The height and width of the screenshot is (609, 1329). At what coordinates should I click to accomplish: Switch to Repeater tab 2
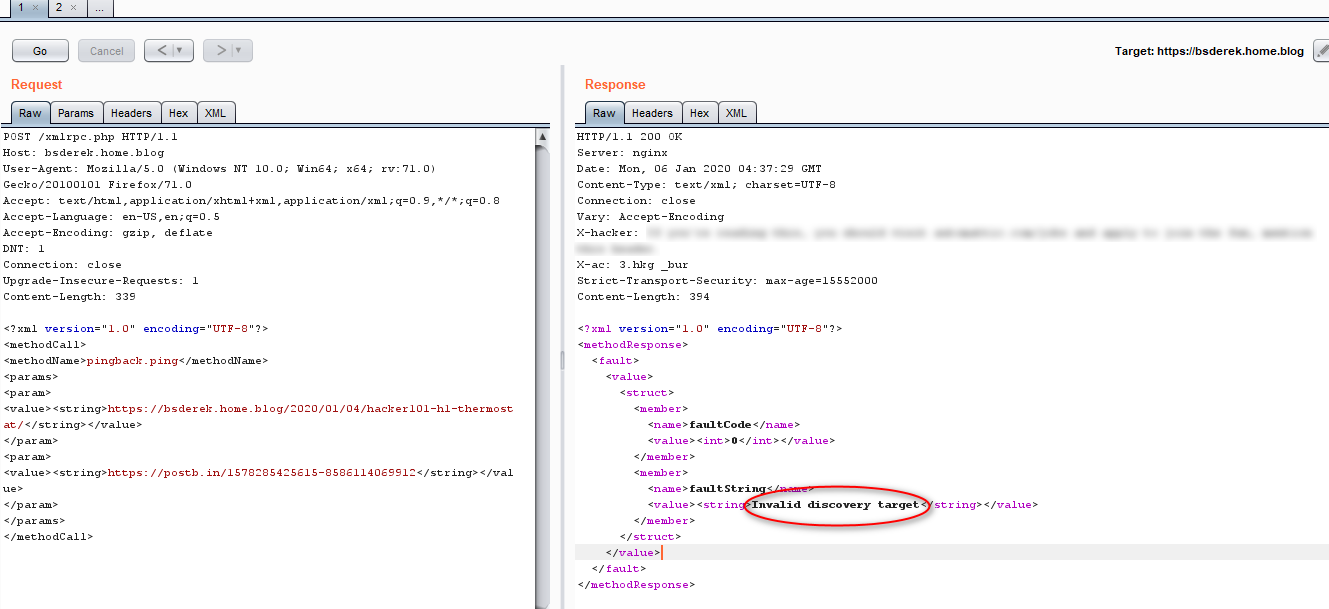(x=59, y=8)
